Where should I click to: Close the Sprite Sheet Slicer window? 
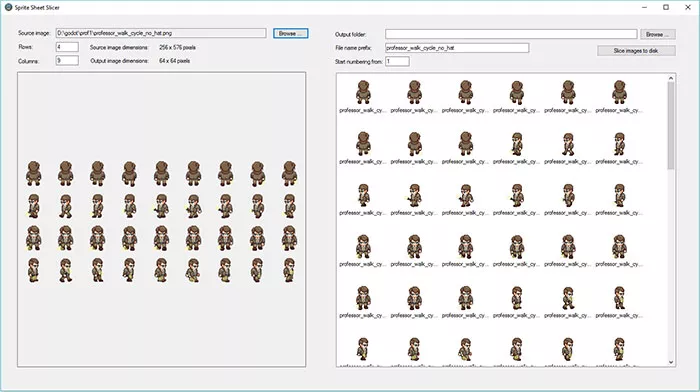688,7
